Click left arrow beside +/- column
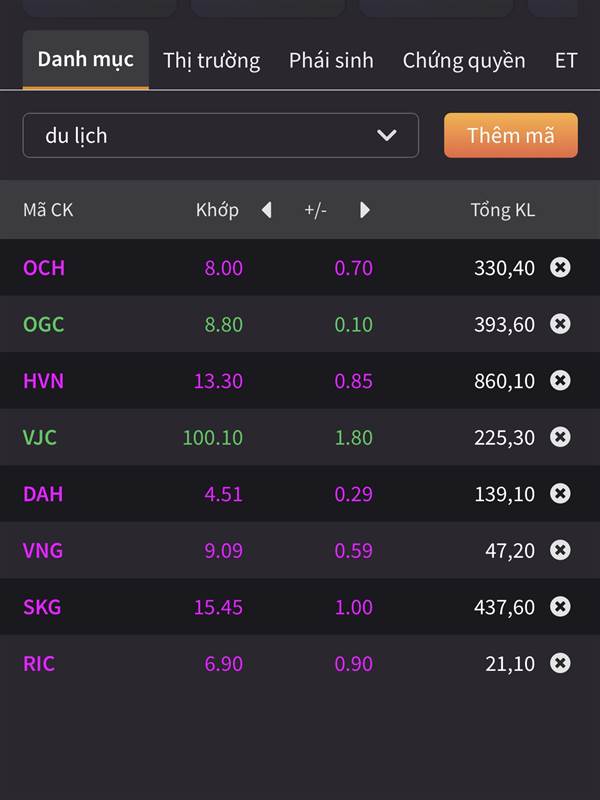 266,210
